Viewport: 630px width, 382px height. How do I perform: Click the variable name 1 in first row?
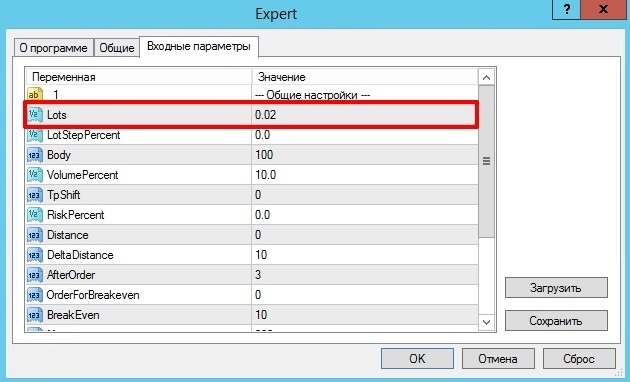56,95
